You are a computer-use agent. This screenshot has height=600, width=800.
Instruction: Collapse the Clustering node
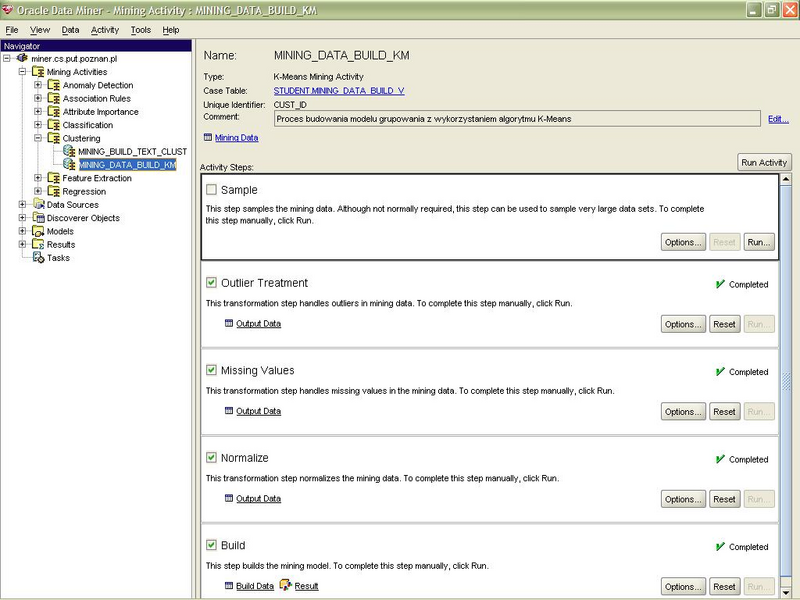pyautogui.click(x=38, y=138)
